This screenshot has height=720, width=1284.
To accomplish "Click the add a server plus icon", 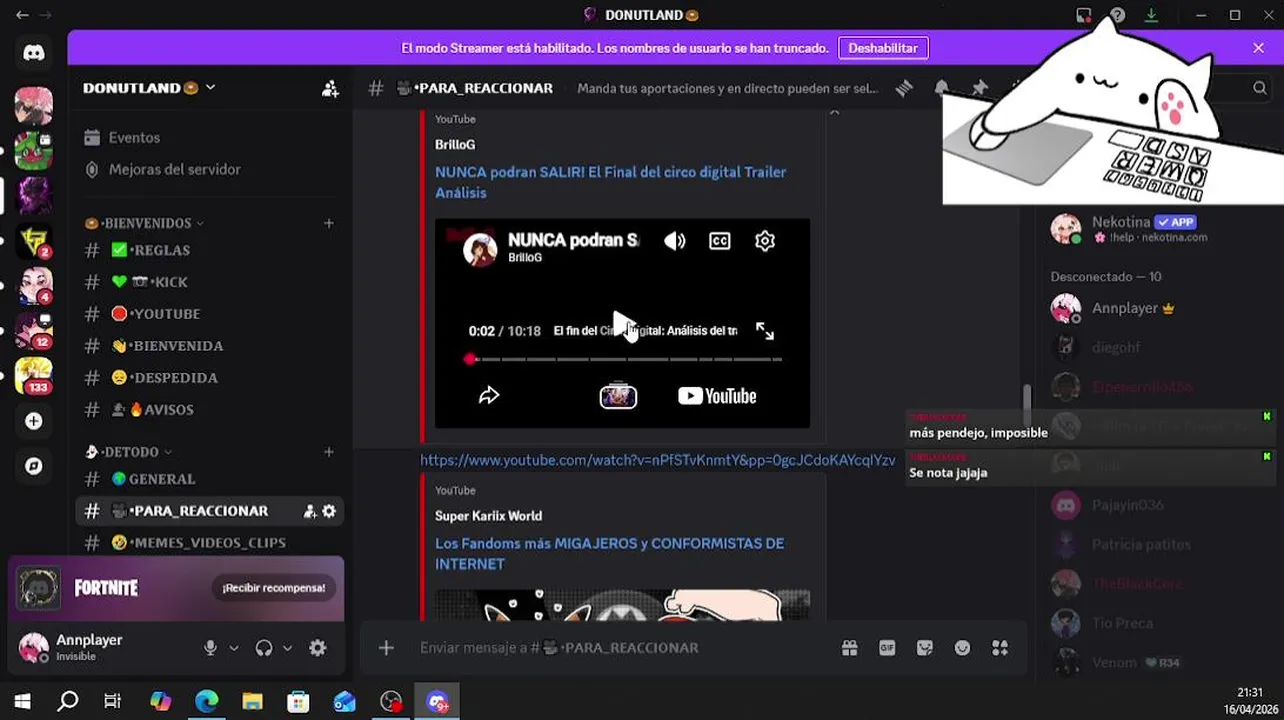I will (34, 421).
